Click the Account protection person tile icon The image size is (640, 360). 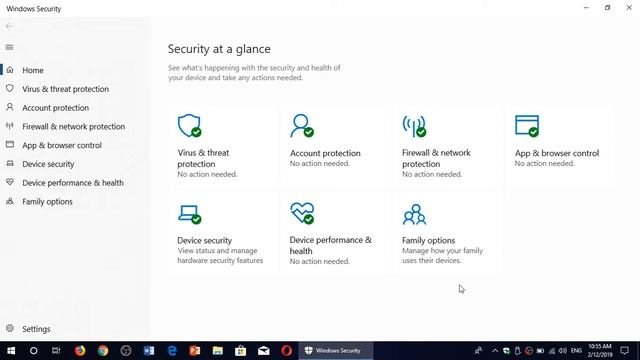coord(302,126)
